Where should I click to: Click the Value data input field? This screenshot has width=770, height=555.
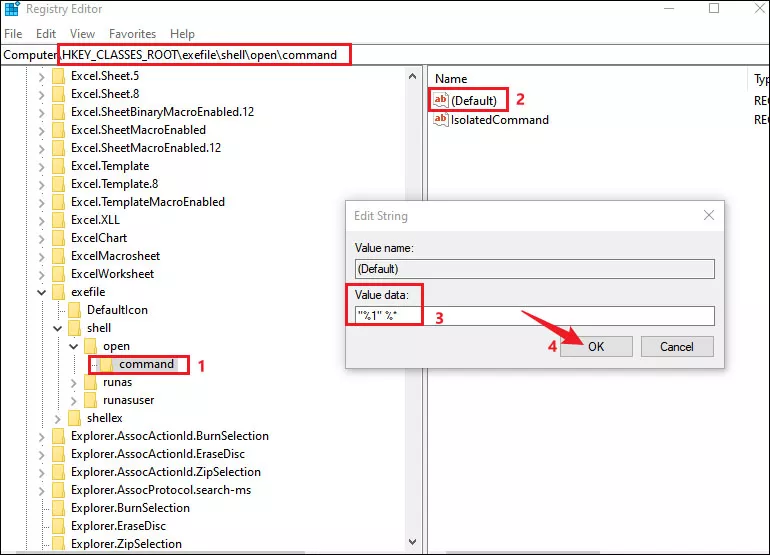pos(534,316)
